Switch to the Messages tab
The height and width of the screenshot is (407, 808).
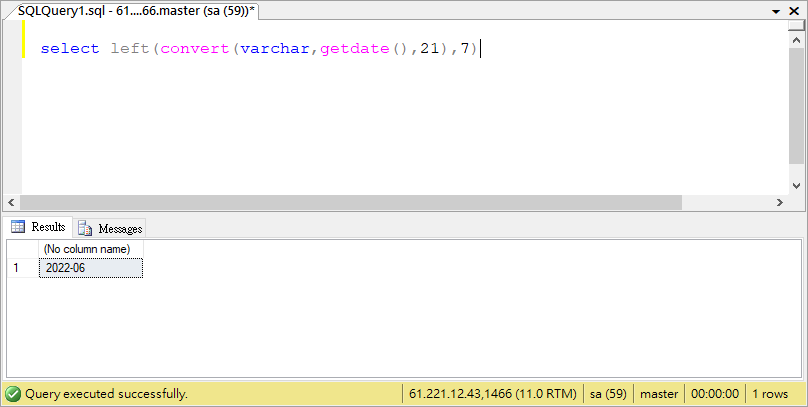pyautogui.click(x=110, y=228)
